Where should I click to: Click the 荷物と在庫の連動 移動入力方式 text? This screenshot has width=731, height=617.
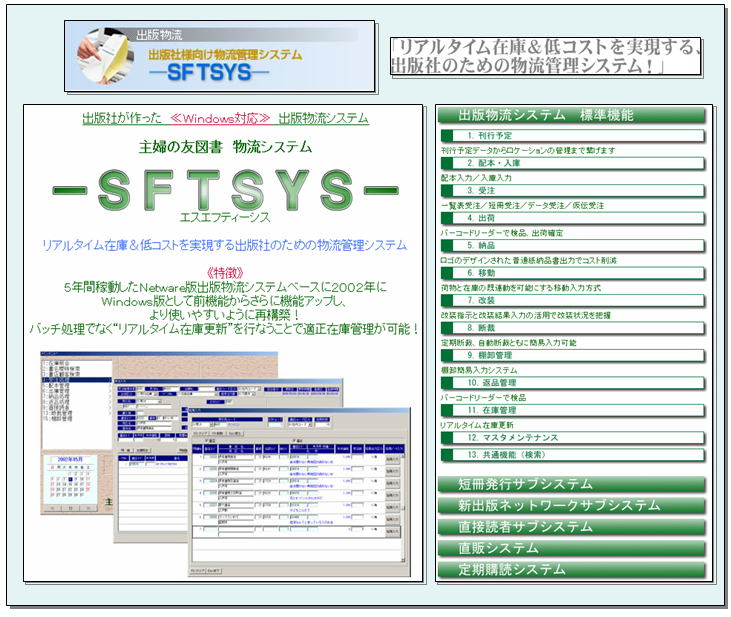point(521,288)
